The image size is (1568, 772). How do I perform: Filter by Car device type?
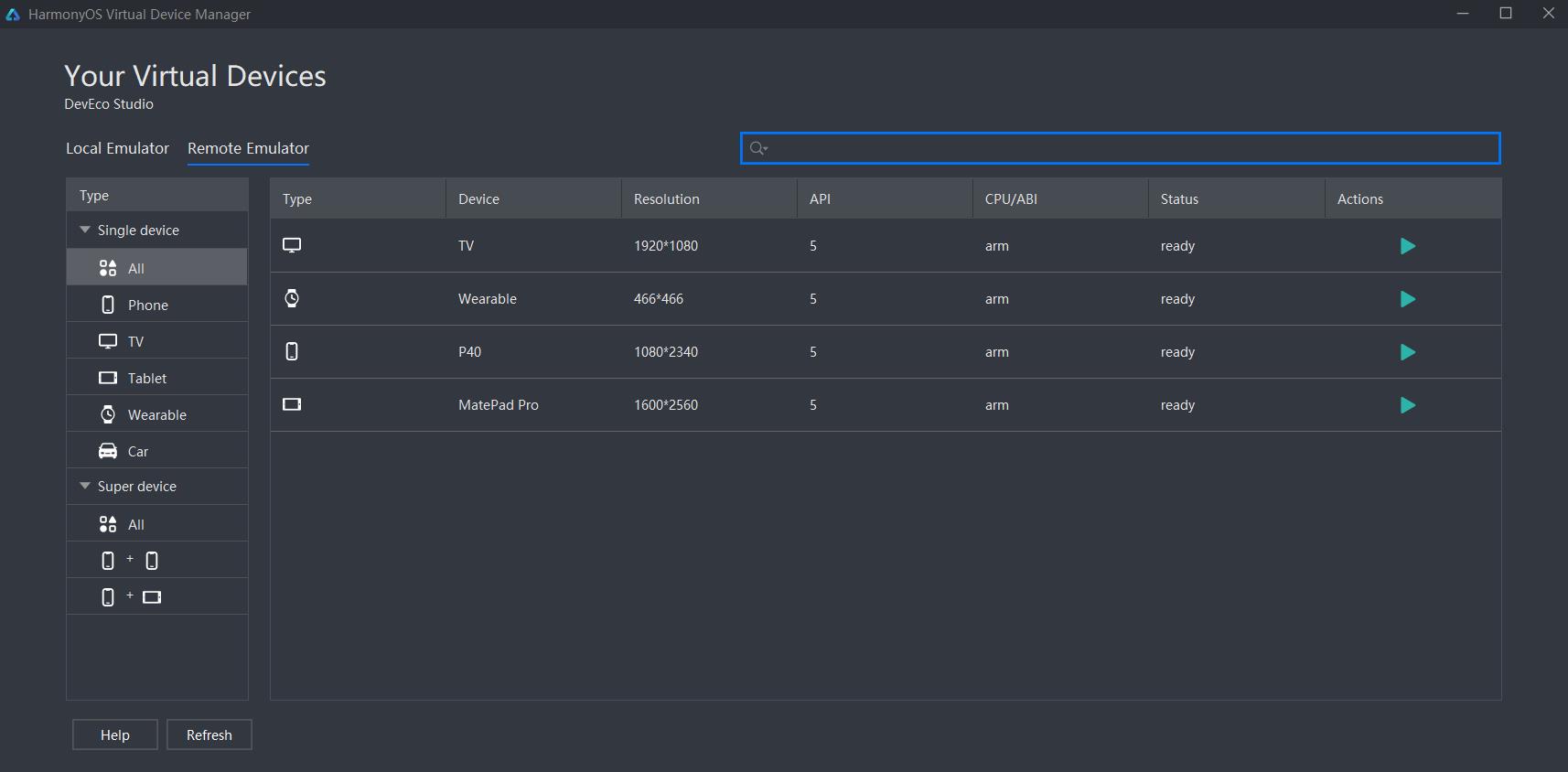[x=157, y=451]
